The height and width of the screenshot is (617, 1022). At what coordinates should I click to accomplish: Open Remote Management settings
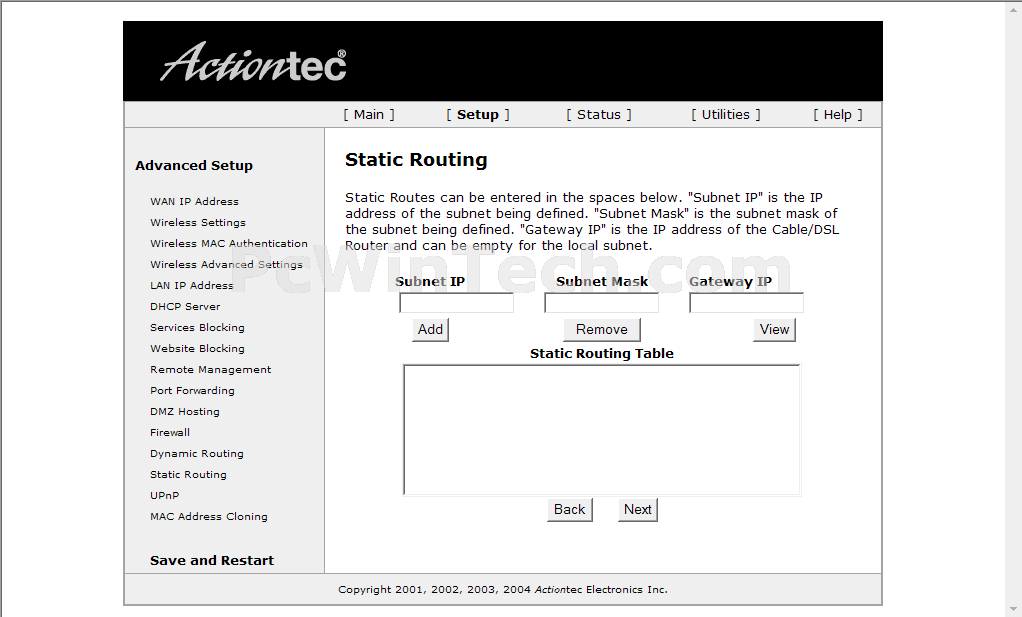click(x=211, y=369)
